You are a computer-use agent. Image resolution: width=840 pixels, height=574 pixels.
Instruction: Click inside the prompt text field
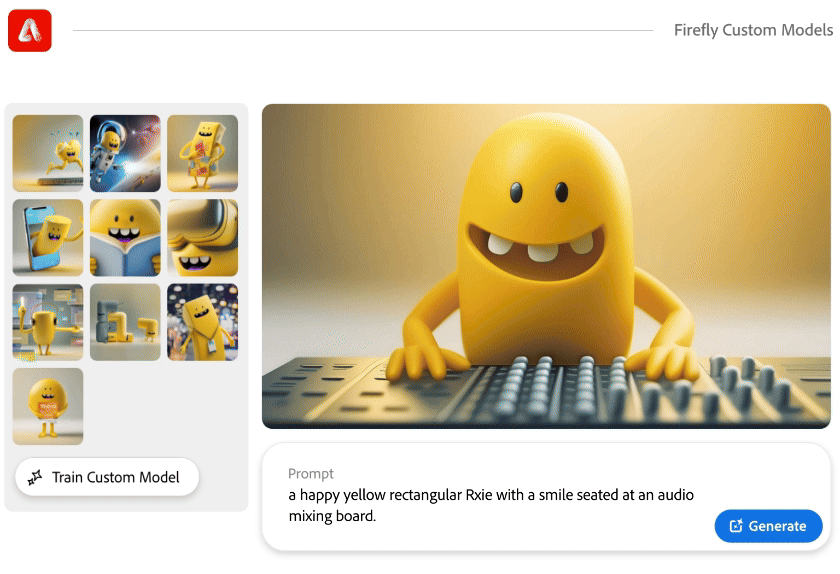pyautogui.click(x=491, y=505)
